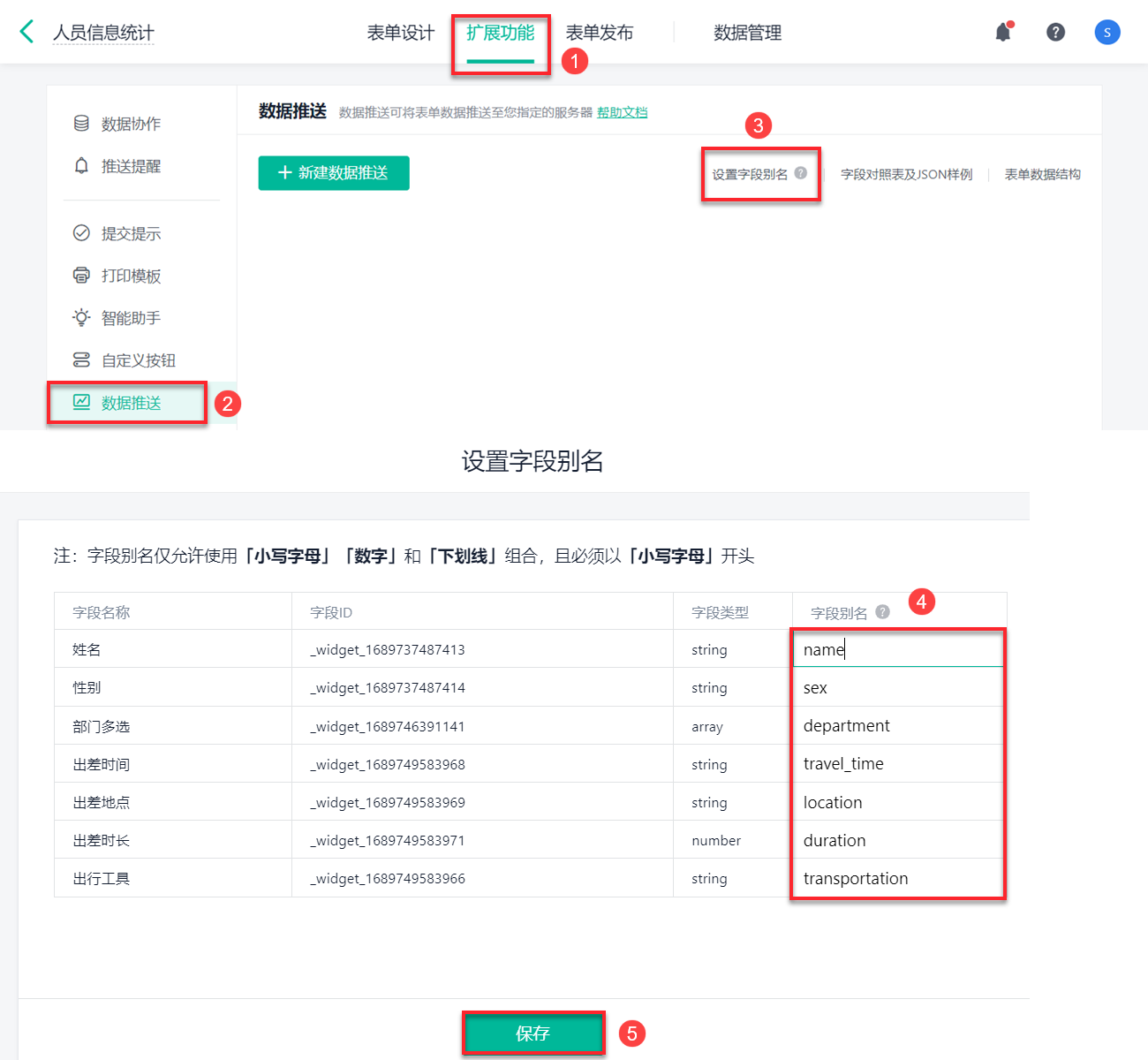This screenshot has height=1060, width=1148.
Task: Open 字段对照表及JSON样例
Action: pos(906,174)
